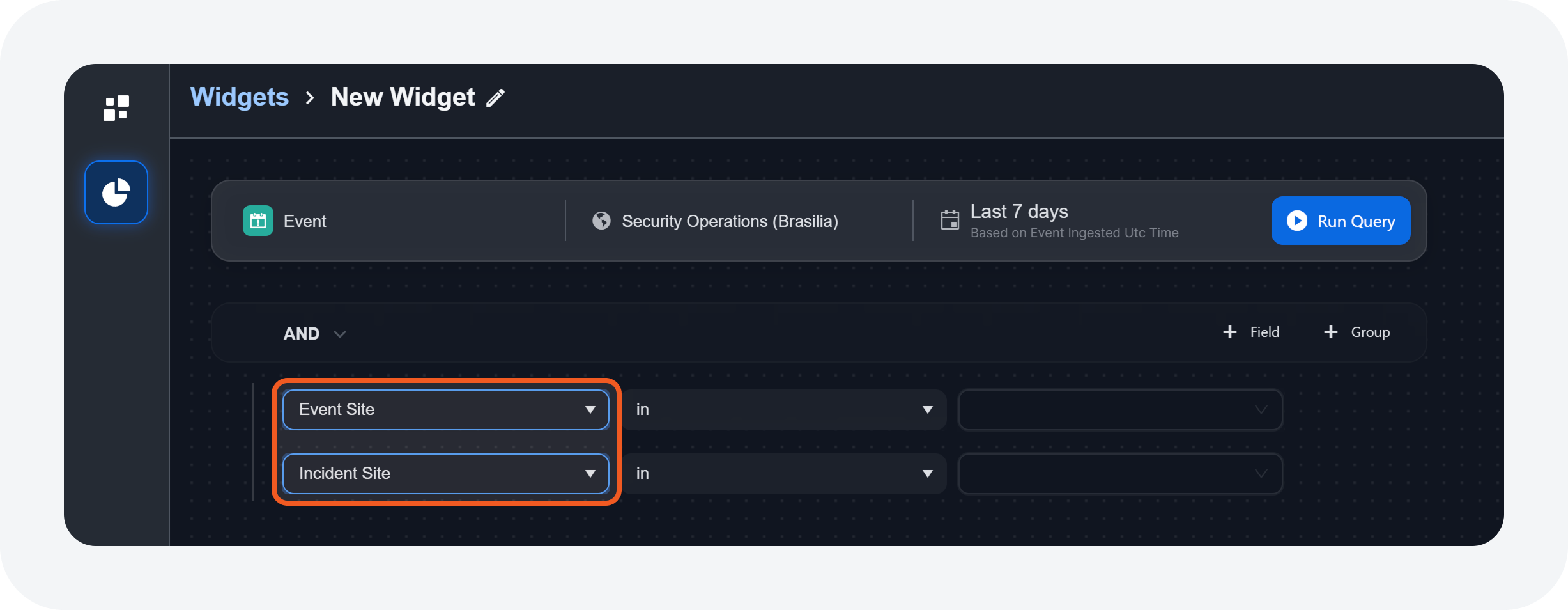
Task: Click the empty value box for Event Site
Action: coord(1120,410)
